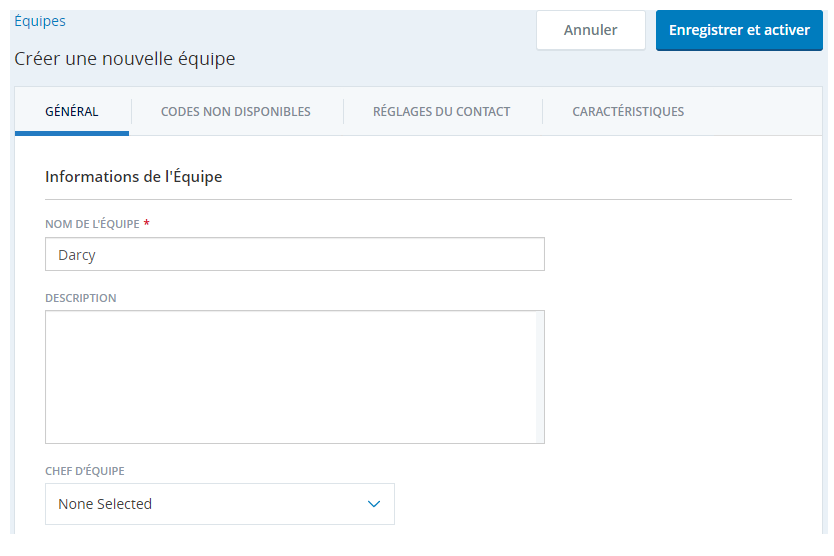Open the Équipes breadcrumb link

pyautogui.click(x=40, y=21)
